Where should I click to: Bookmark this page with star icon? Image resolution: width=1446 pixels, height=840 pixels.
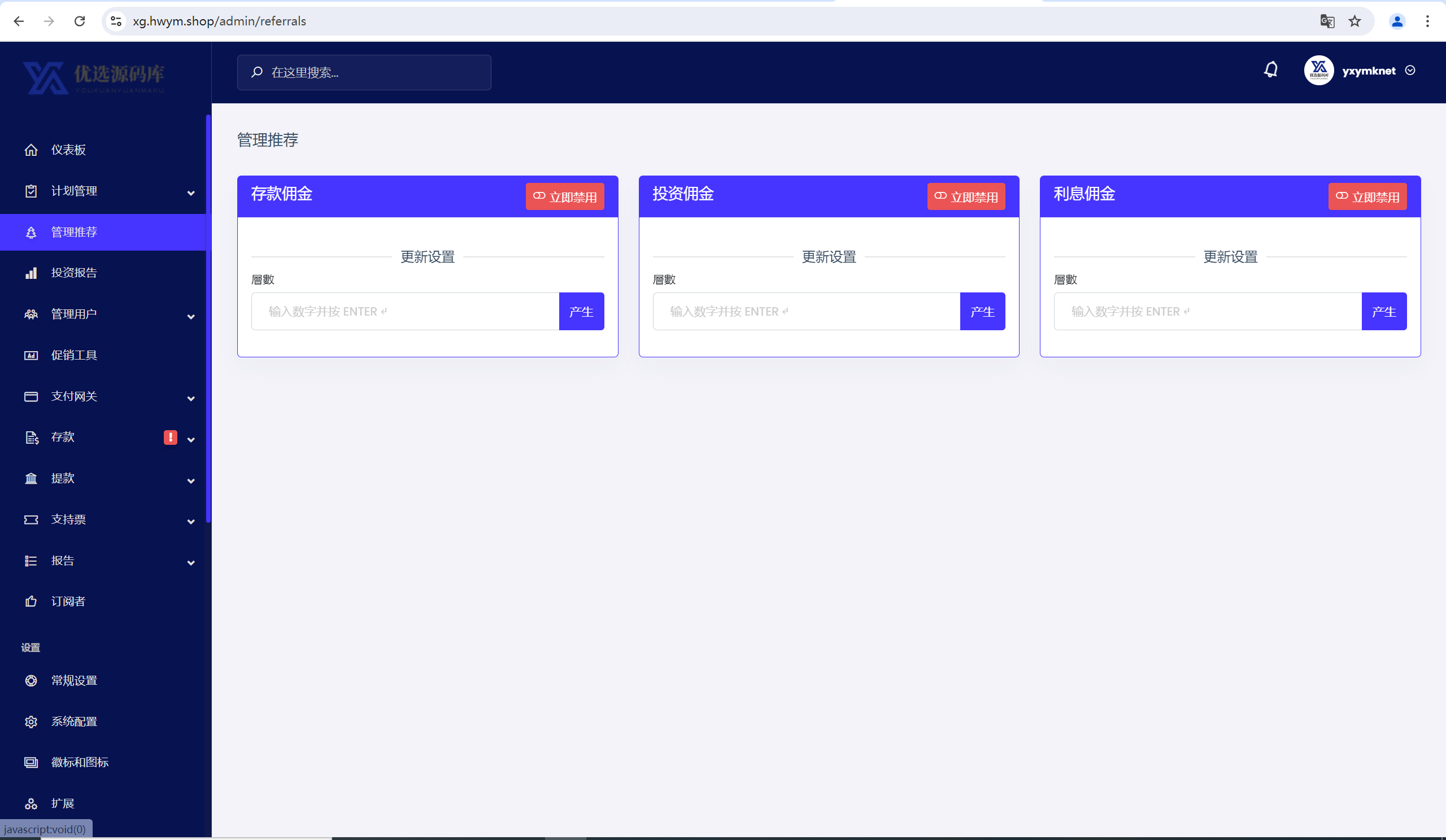coord(1354,21)
